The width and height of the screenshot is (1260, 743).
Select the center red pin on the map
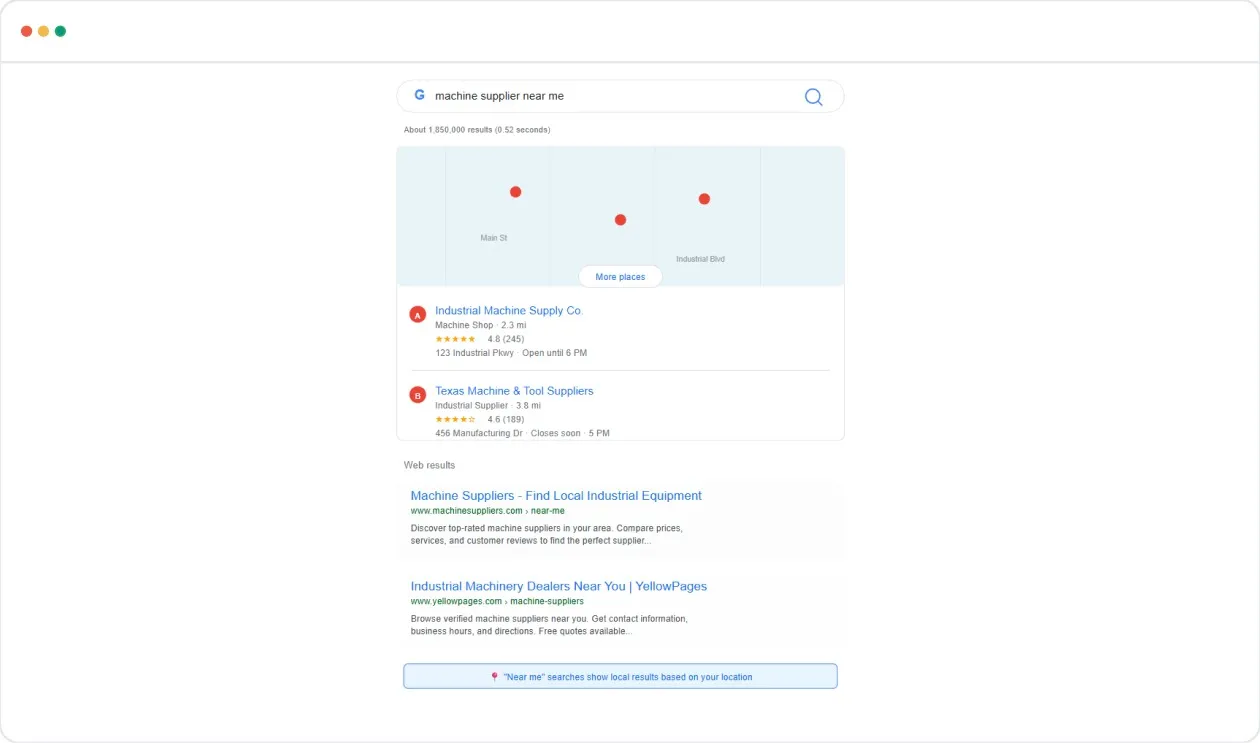click(620, 218)
